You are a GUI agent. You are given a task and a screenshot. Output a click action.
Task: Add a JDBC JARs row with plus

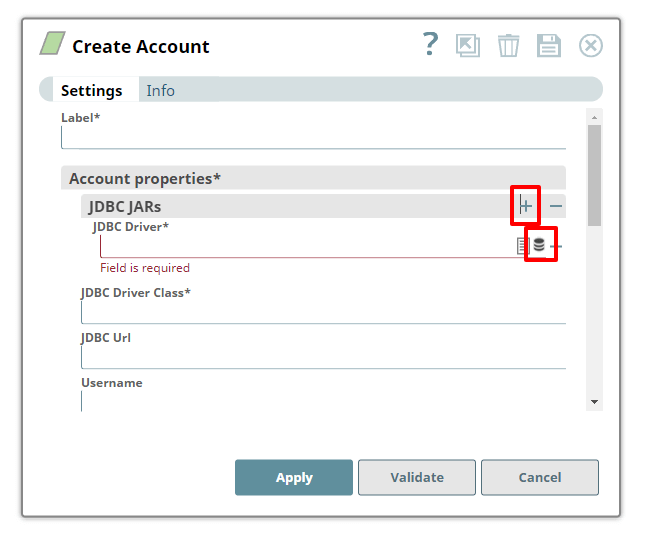(x=526, y=206)
